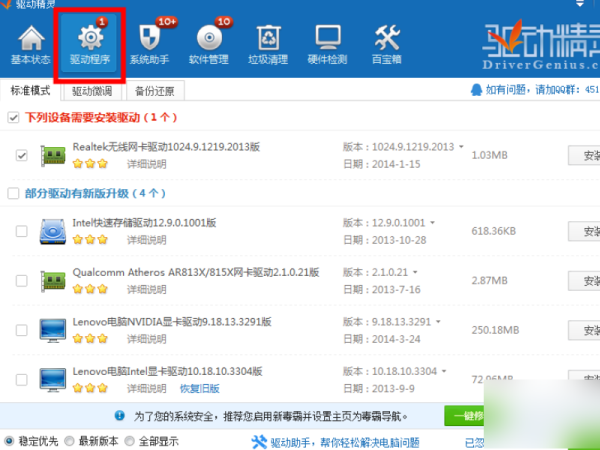Click the red badge on 软件管理
Screen dimensions: 600x450
tap(224, 22)
